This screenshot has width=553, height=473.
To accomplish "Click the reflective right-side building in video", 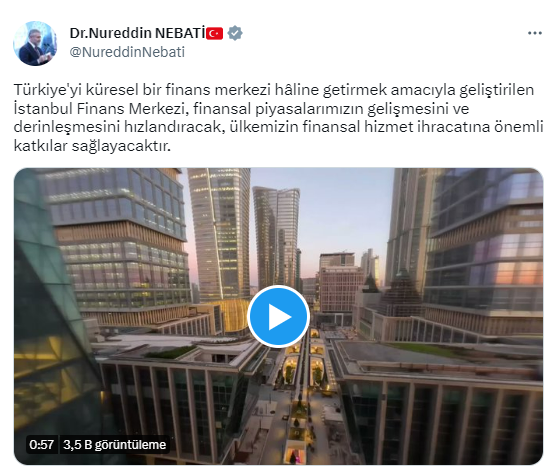I will click(485, 247).
